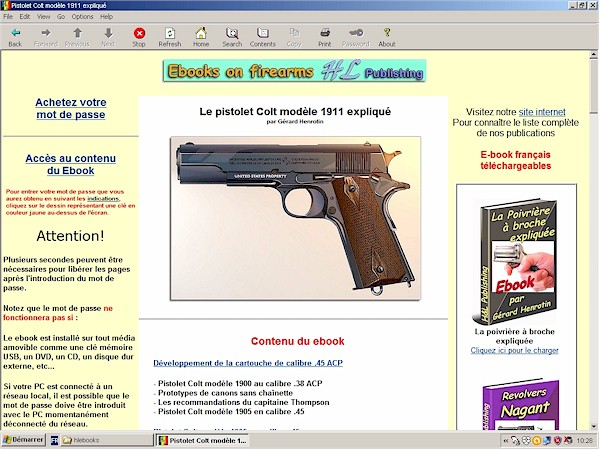
Task: Click the Back arrow toolbar icon
Action: coord(16,33)
